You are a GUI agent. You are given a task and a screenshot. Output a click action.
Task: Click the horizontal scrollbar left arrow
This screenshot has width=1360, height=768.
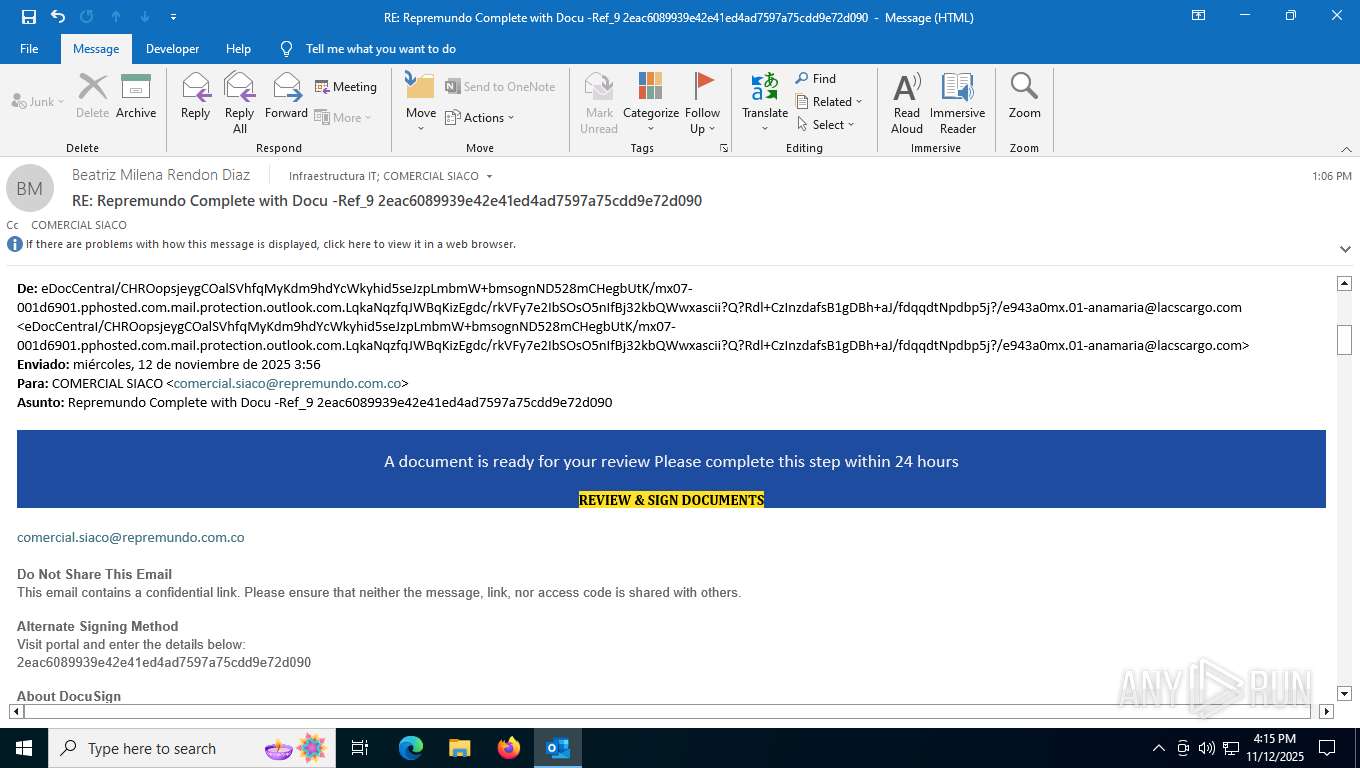(16, 712)
